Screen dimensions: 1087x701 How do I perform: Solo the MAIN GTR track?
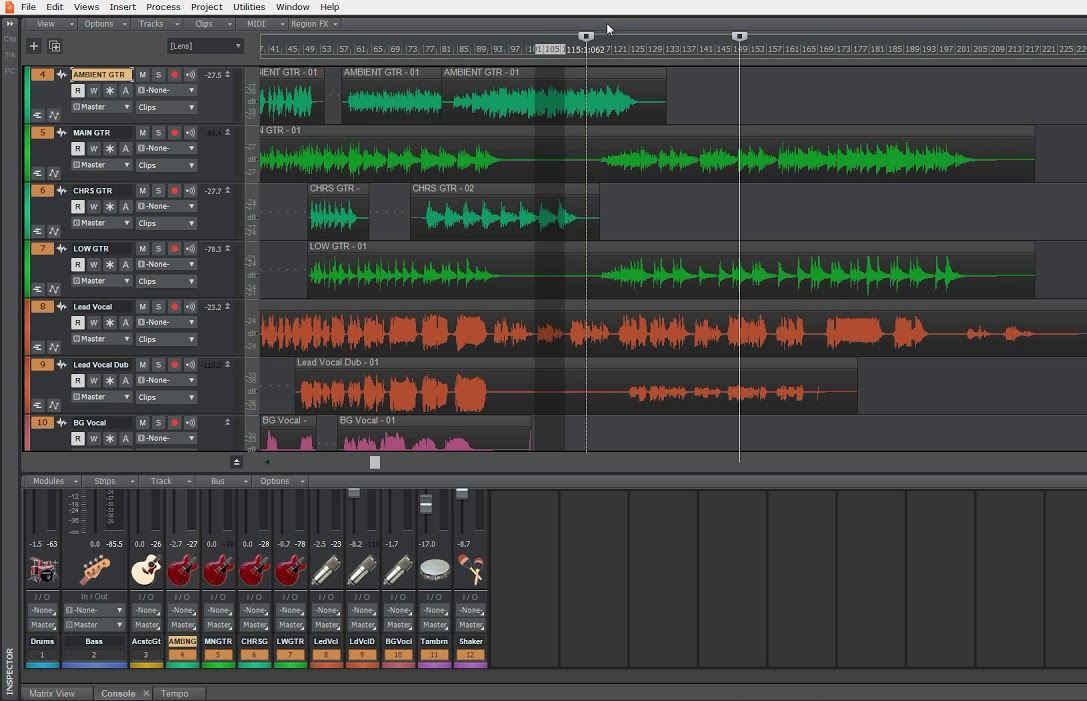(158, 132)
